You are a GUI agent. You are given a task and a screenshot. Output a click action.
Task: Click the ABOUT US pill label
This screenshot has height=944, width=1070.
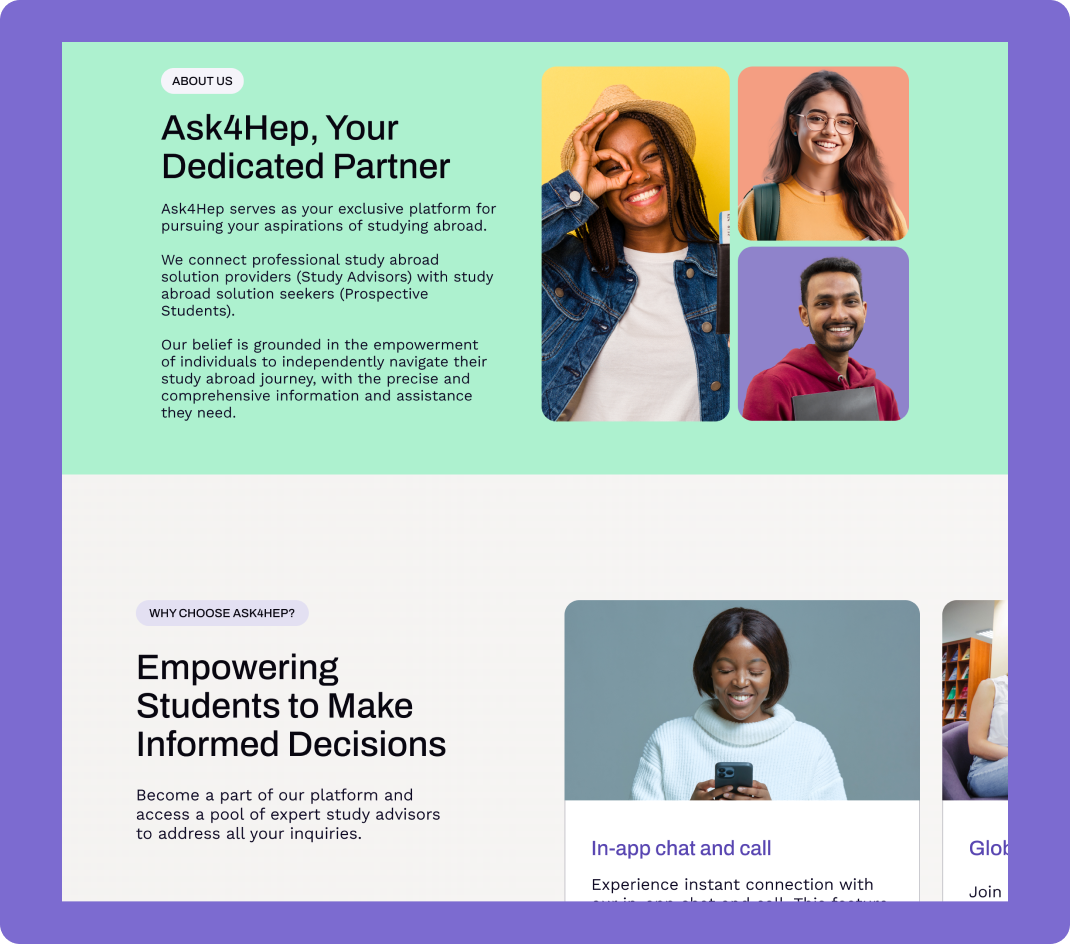202,81
